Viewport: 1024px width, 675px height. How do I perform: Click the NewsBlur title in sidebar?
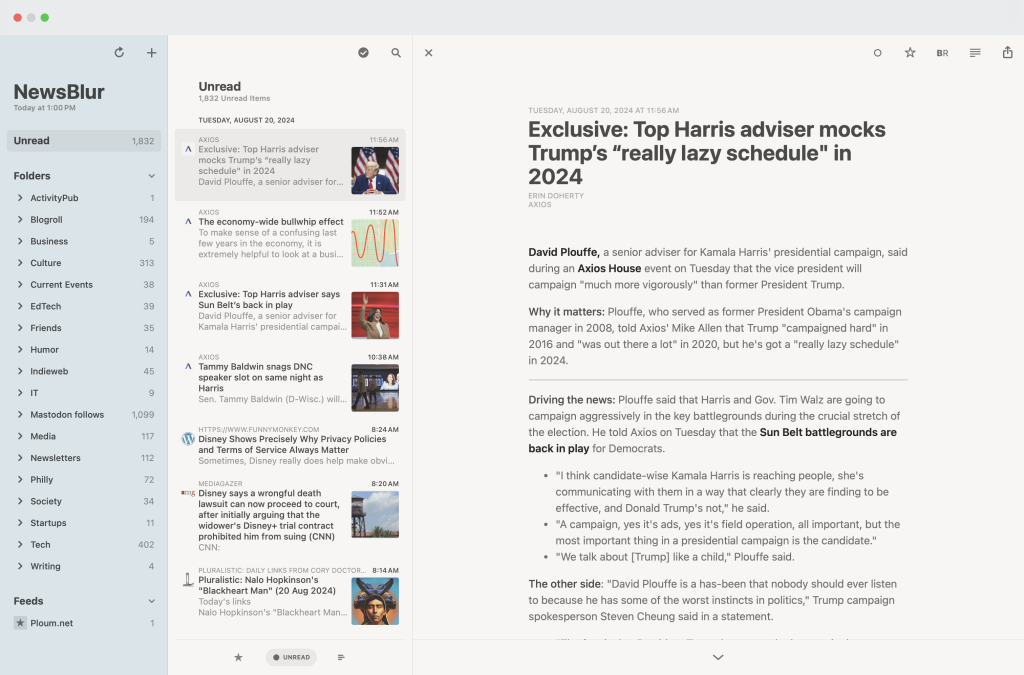point(59,92)
